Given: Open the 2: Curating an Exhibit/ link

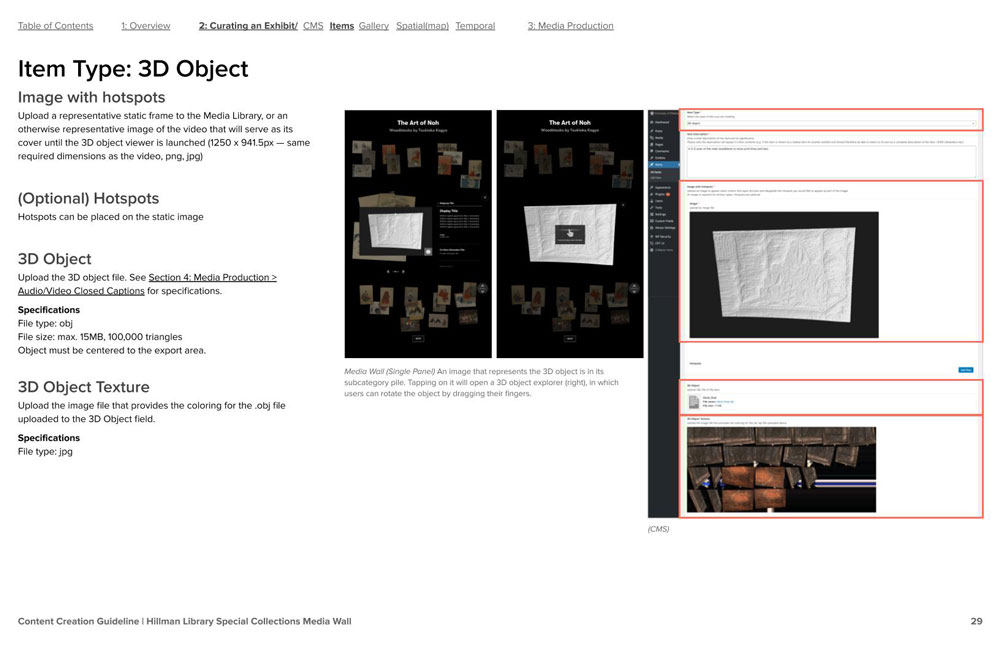Looking at the screenshot, I should (248, 26).
